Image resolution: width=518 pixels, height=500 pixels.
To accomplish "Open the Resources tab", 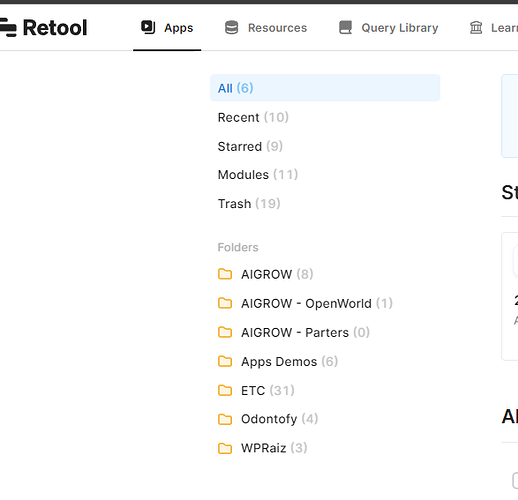I will tap(266, 28).
